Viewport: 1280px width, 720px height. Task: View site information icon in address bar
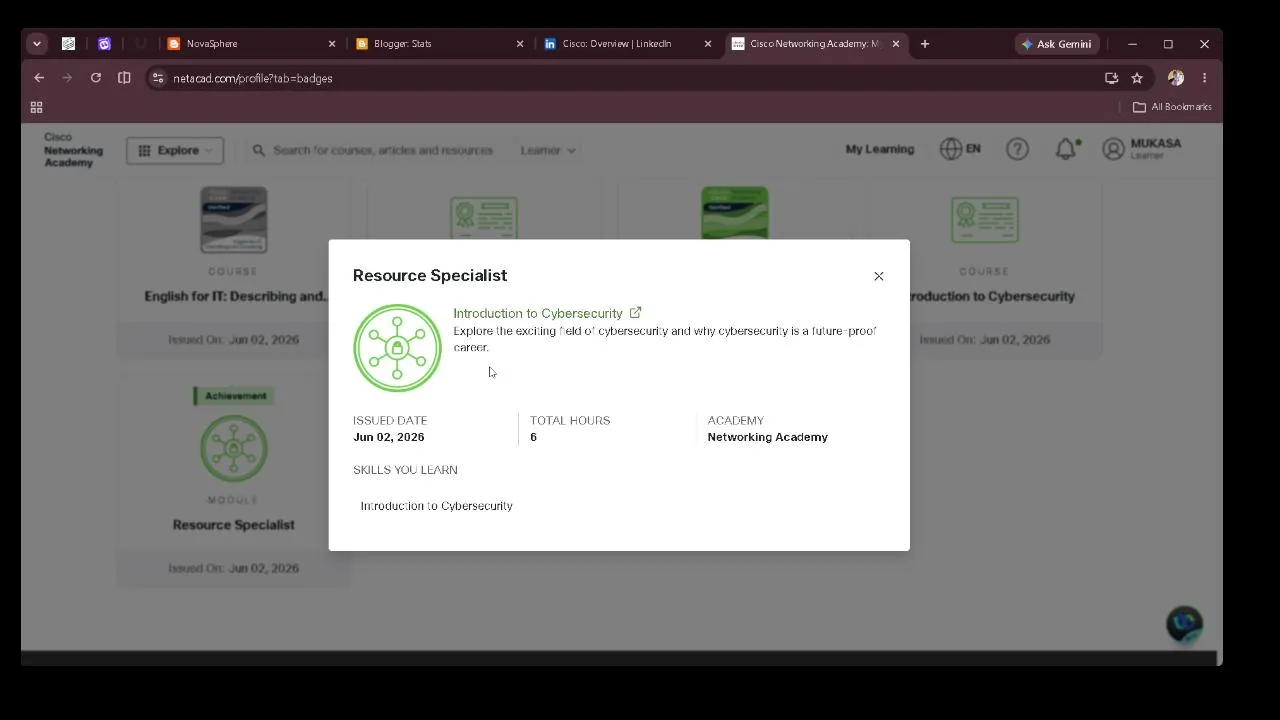pos(158,78)
